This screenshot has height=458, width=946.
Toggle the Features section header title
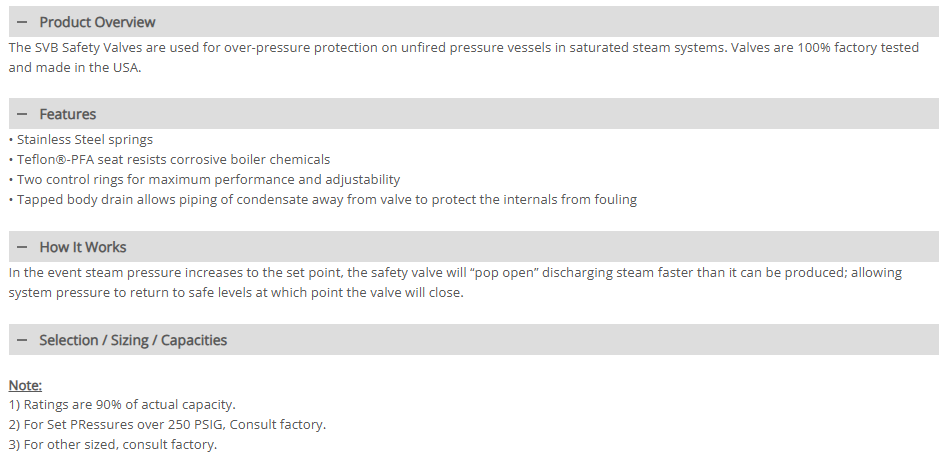(68, 114)
